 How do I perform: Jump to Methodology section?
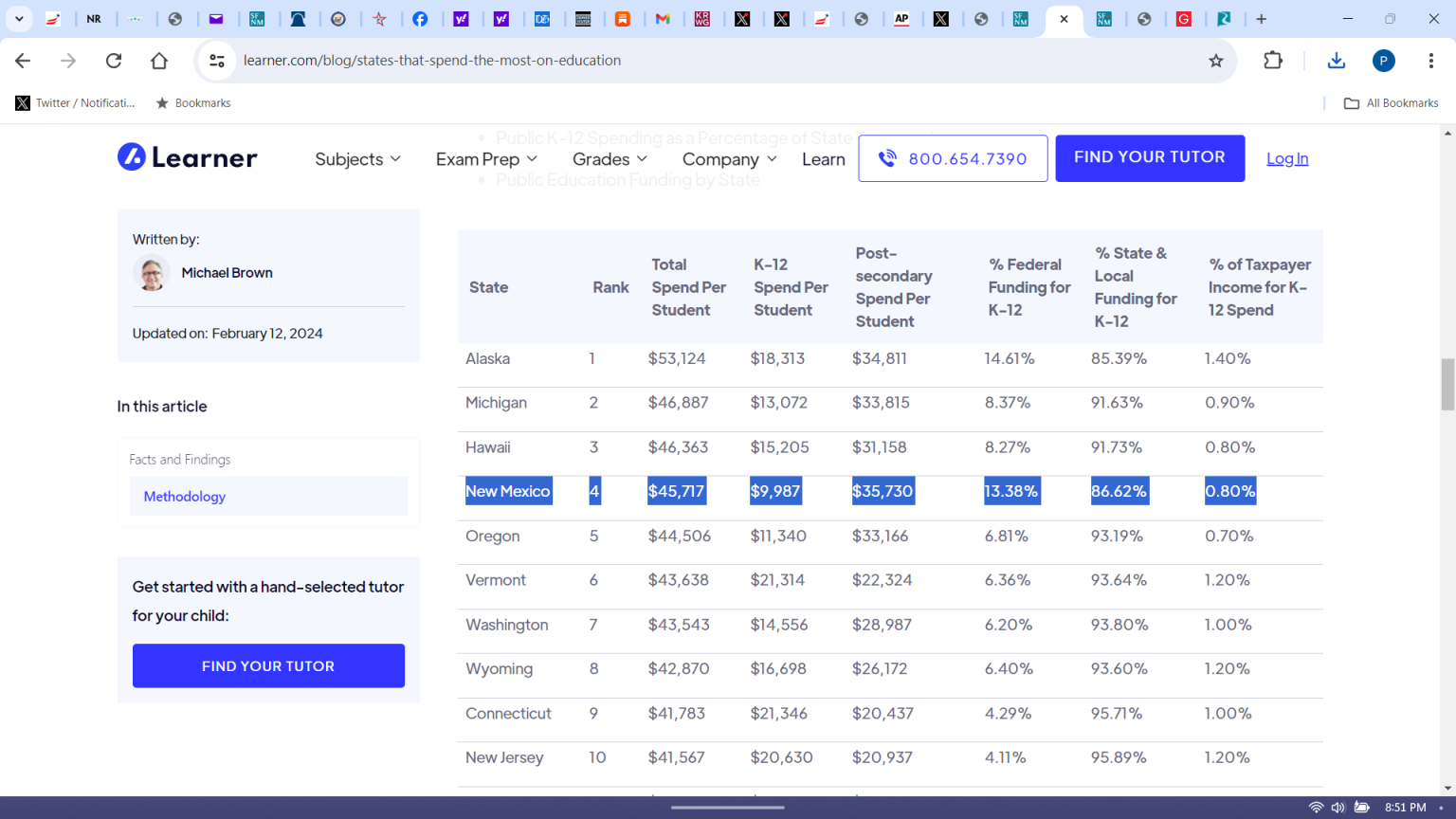click(185, 497)
